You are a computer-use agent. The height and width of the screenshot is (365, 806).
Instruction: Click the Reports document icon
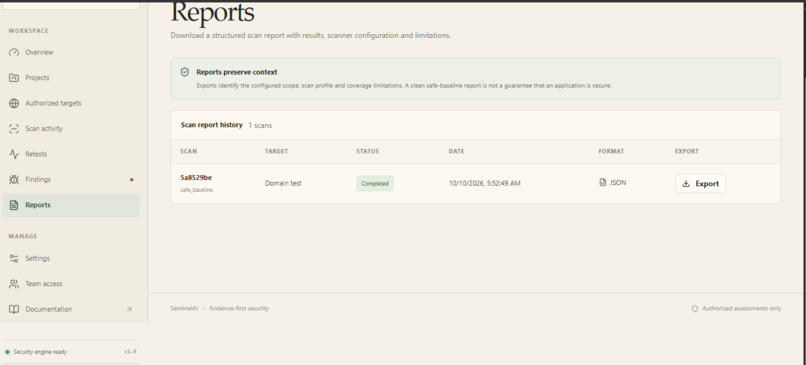pyautogui.click(x=14, y=205)
